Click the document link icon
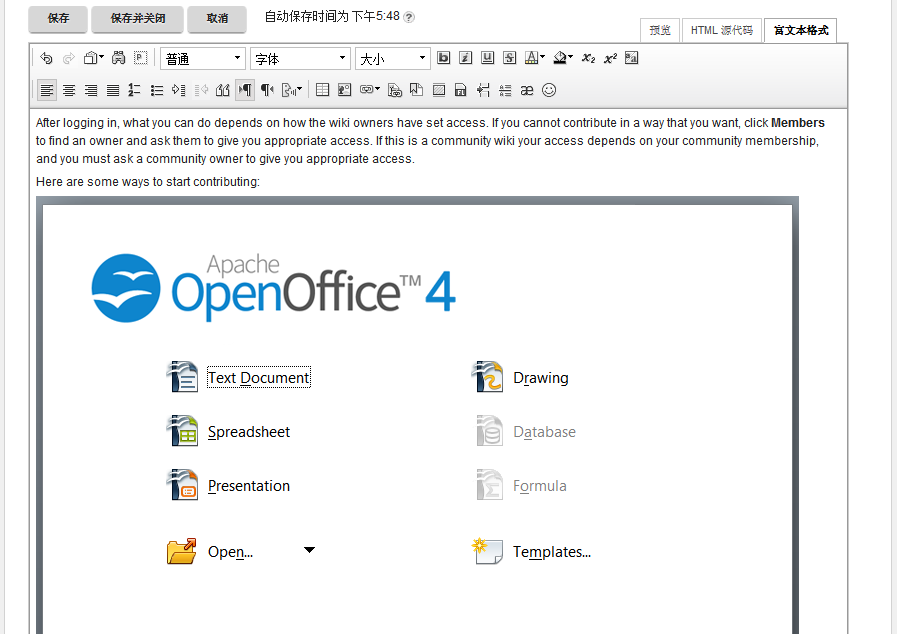This screenshot has width=897, height=634. click(395, 90)
